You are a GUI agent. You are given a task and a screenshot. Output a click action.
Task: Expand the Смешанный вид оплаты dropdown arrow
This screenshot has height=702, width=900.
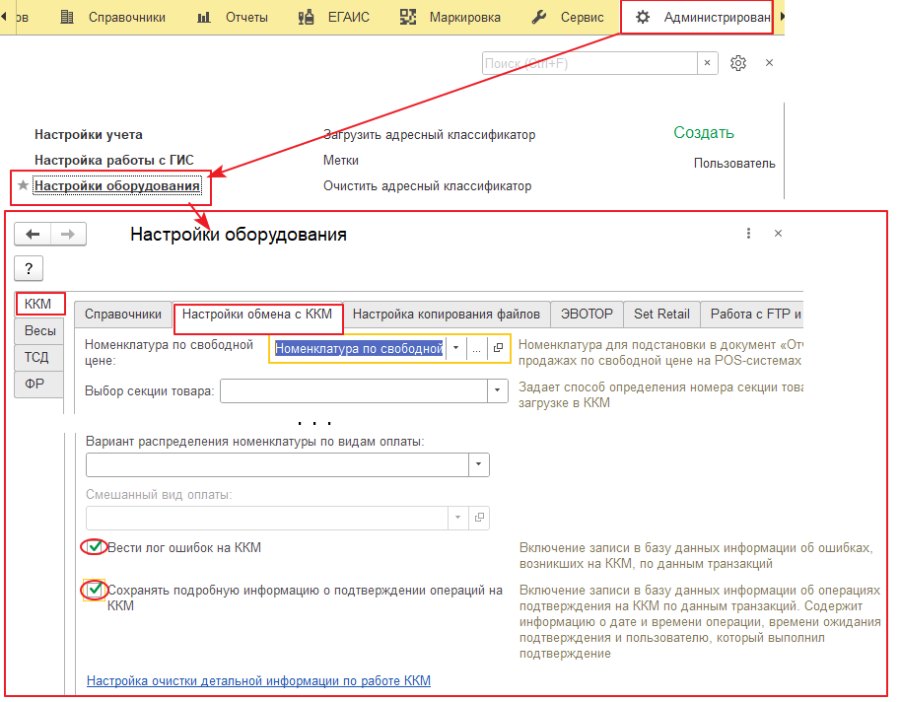pyautogui.click(x=458, y=518)
